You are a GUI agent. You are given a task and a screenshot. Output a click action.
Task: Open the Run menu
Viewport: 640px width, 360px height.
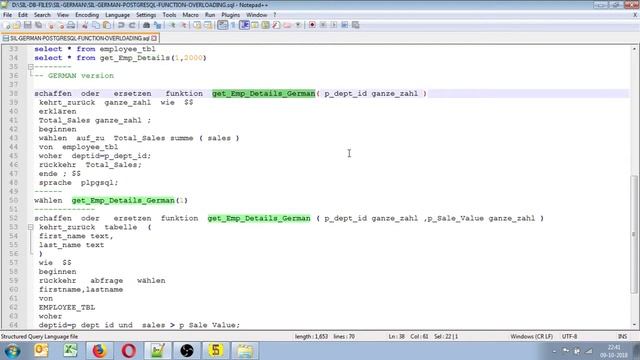[x=210, y=15]
